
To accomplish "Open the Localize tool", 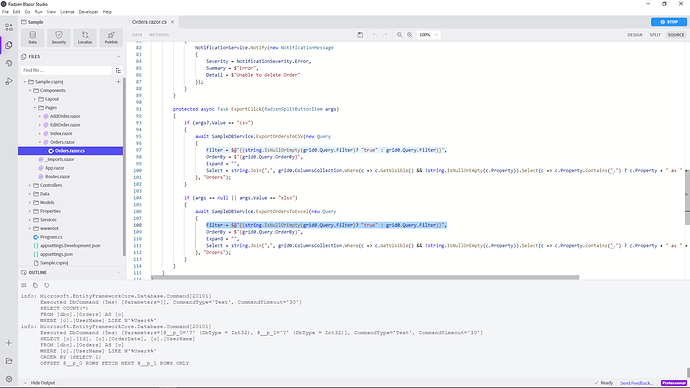I will (85, 37).
